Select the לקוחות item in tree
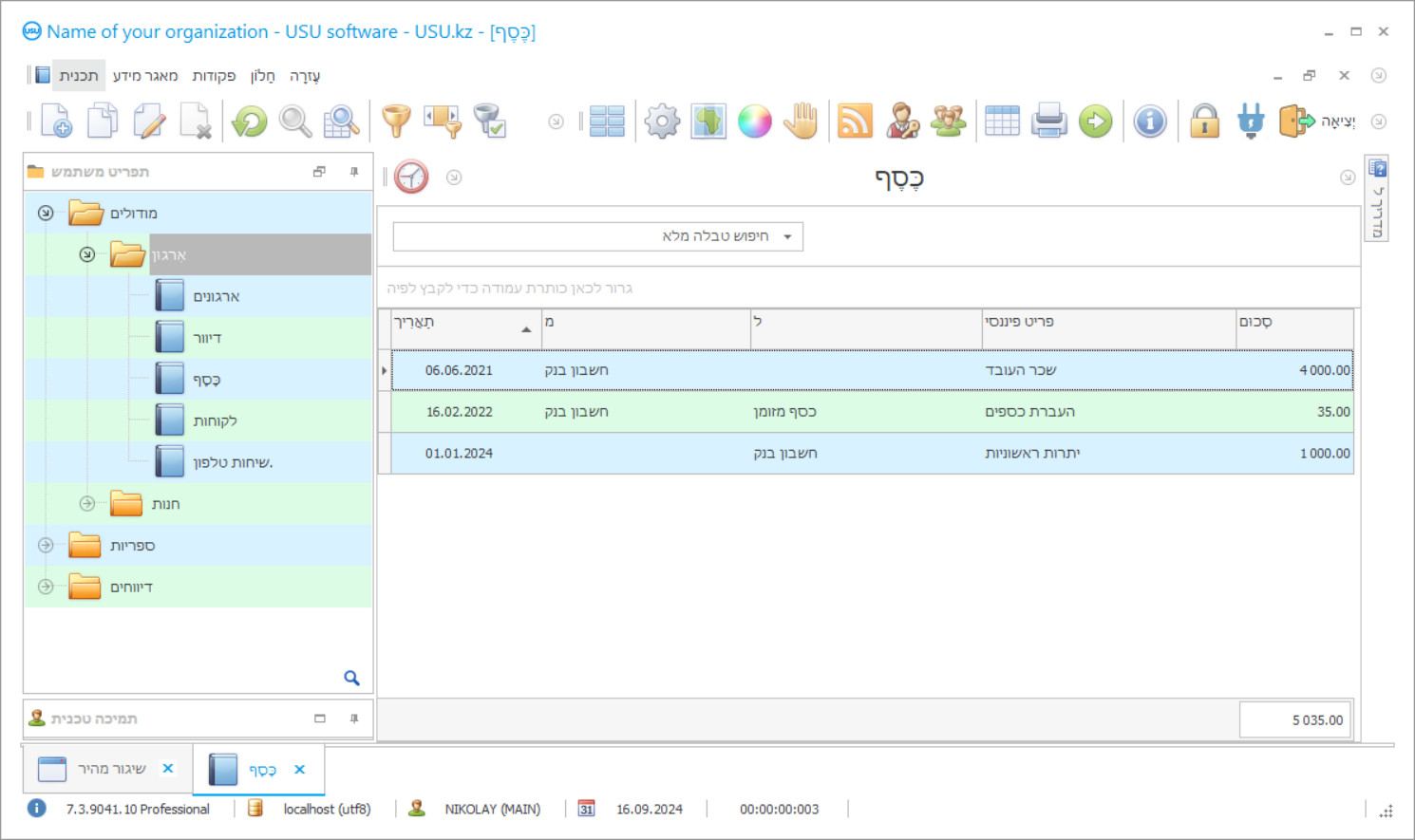The image size is (1415, 840). tap(215, 420)
